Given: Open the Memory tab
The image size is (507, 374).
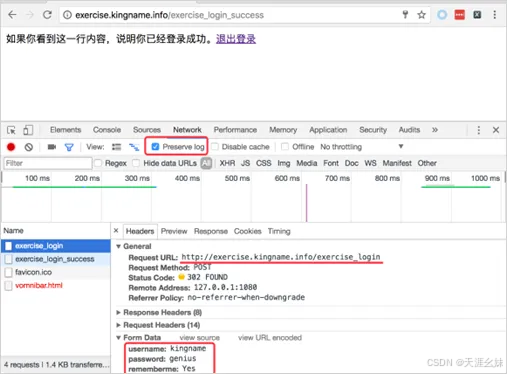Looking at the screenshot, I should point(283,130).
